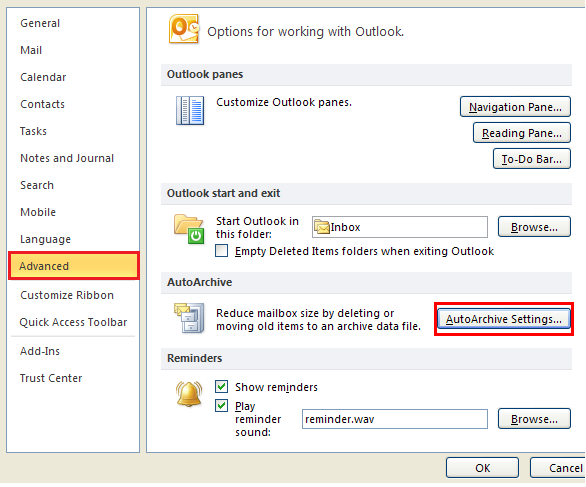Click the To-Do Bar button

click(531, 159)
